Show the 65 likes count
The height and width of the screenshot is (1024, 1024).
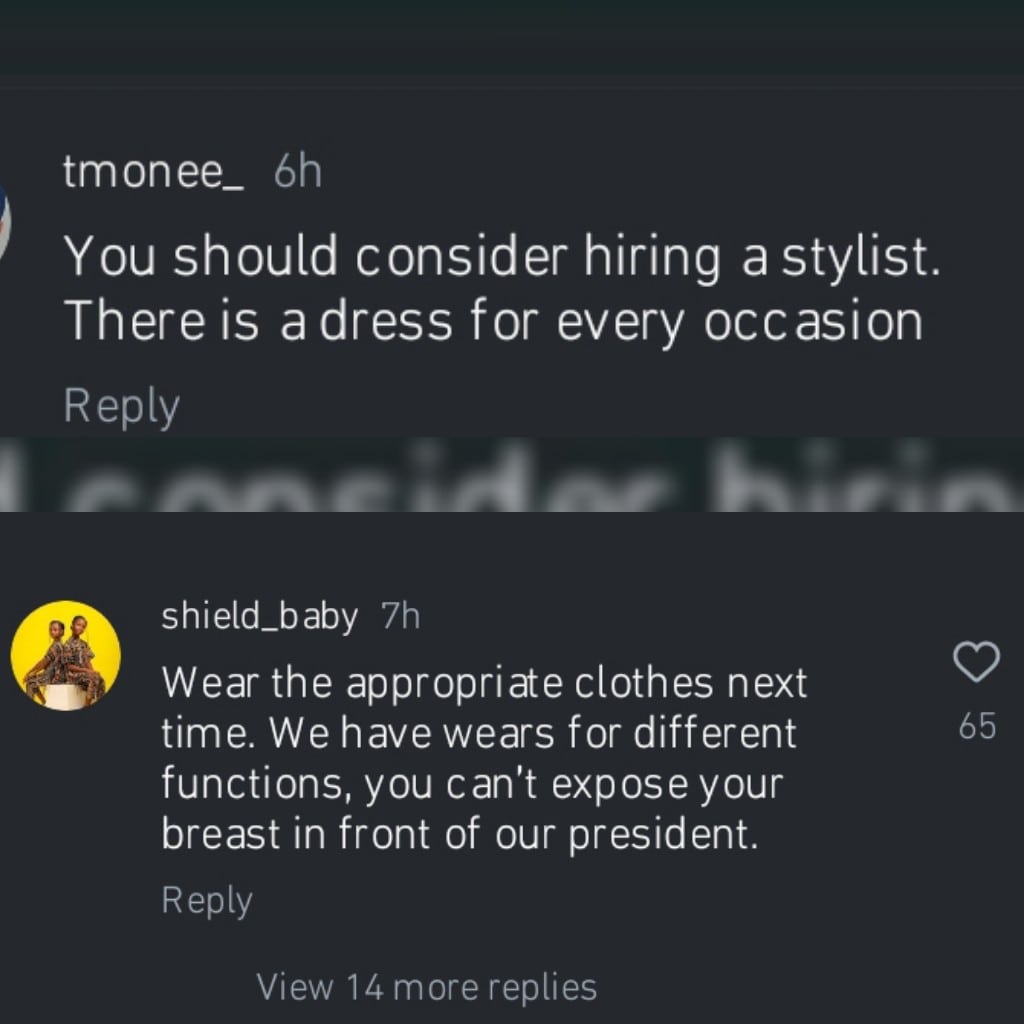pyautogui.click(x=976, y=727)
